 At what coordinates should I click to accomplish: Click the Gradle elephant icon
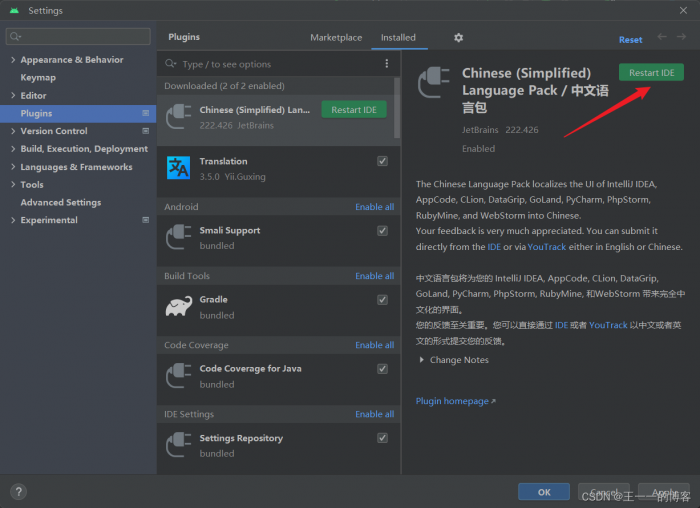[x=179, y=307]
